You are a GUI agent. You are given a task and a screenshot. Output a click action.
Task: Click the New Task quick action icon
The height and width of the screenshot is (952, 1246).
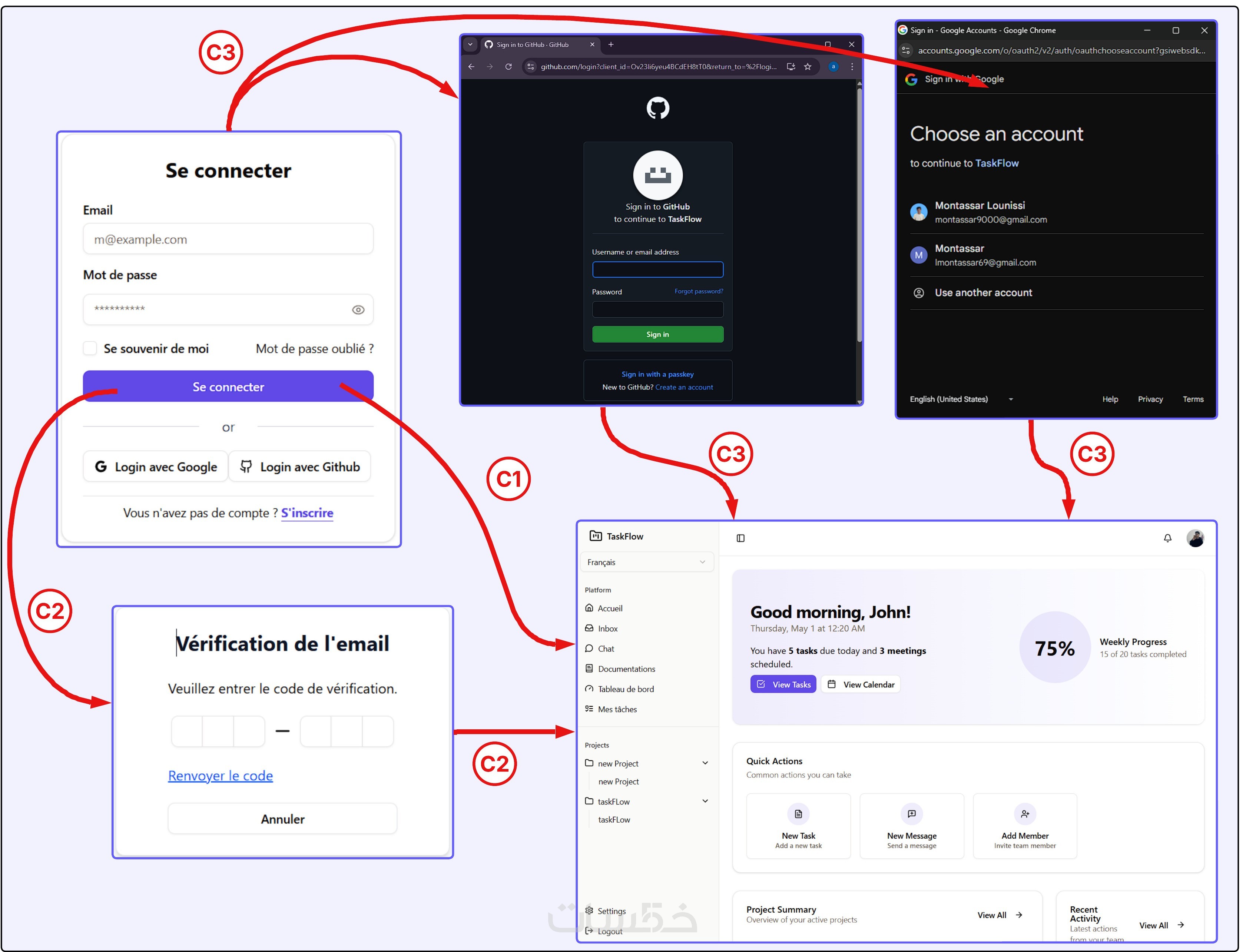[x=798, y=814]
